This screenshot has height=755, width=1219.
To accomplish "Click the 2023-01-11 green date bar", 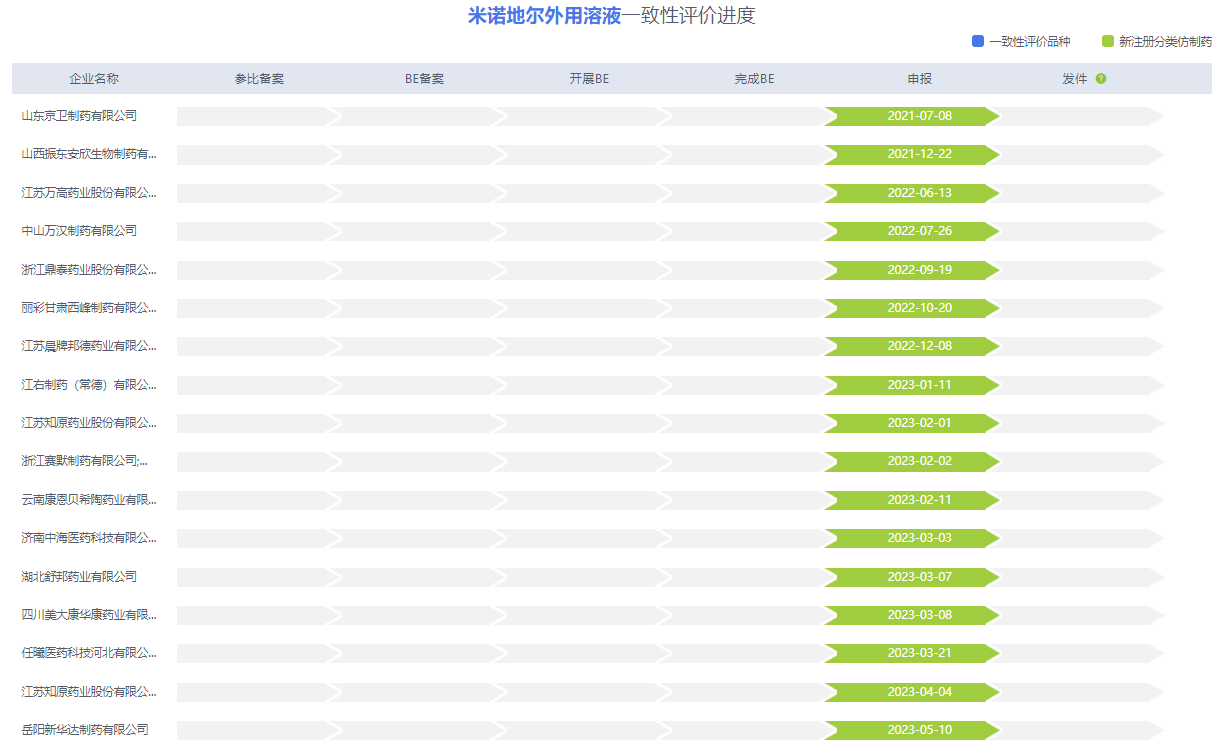I will pyautogui.click(x=912, y=385).
